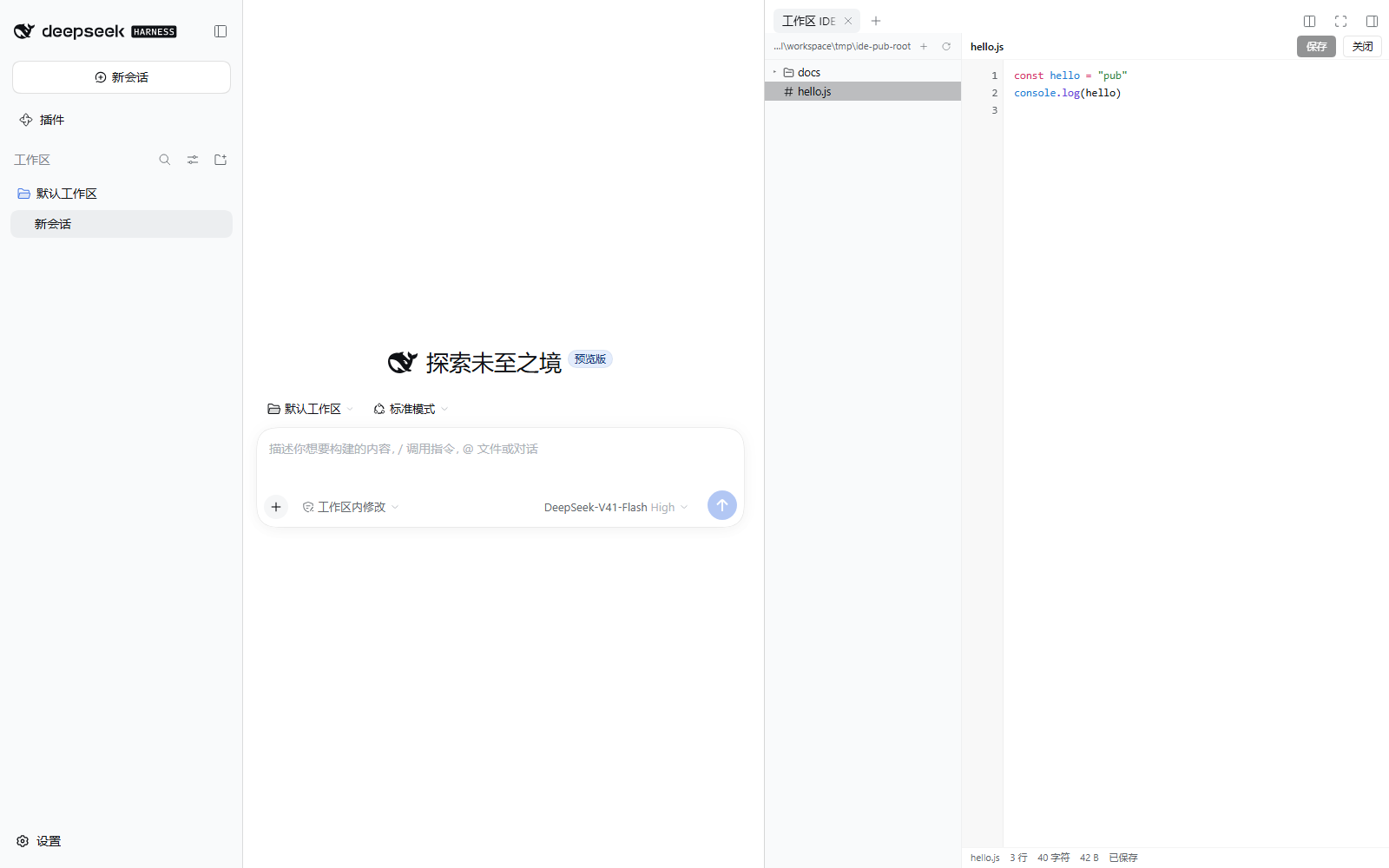The height and width of the screenshot is (868, 1389).
Task: Click the 工作区 section header
Action: 32,160
